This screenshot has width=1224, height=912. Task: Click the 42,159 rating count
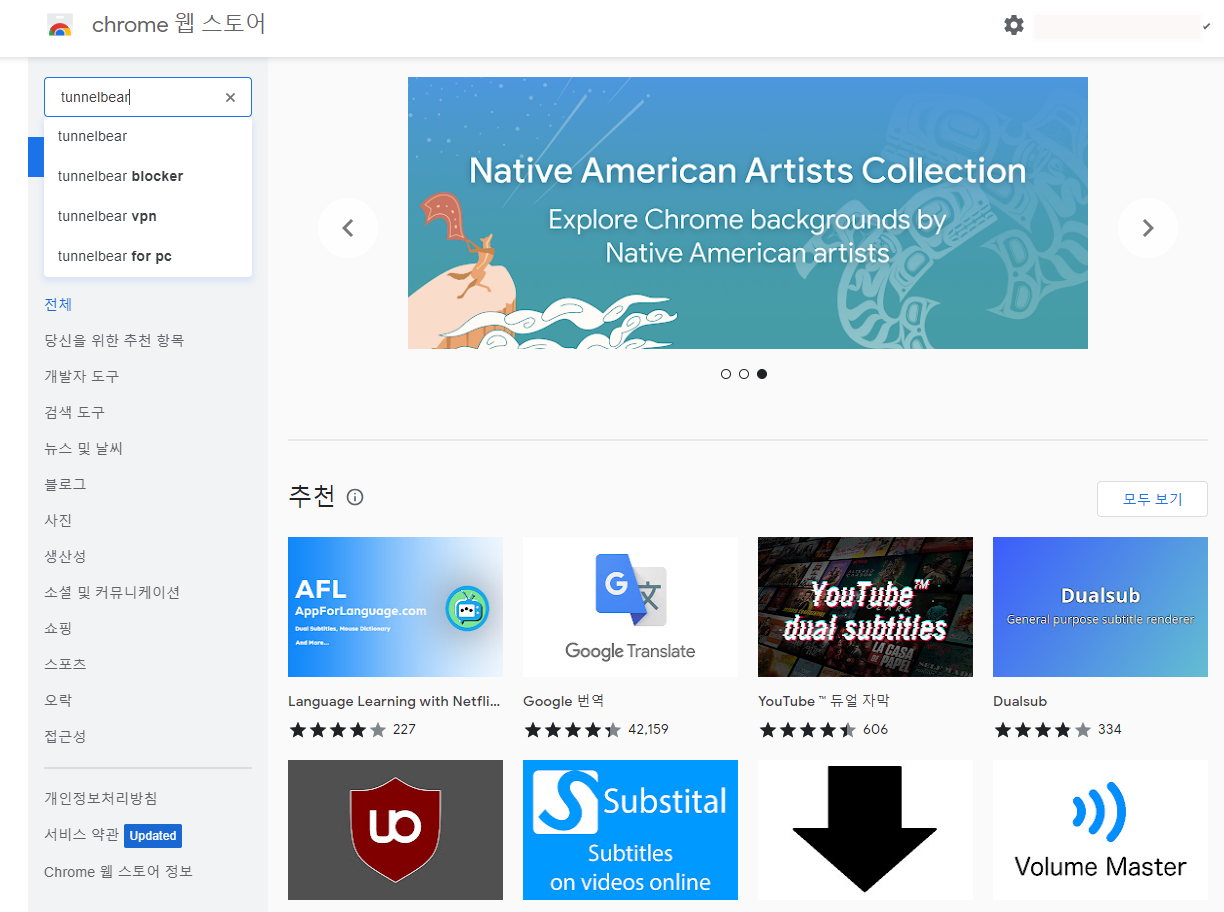click(x=648, y=729)
